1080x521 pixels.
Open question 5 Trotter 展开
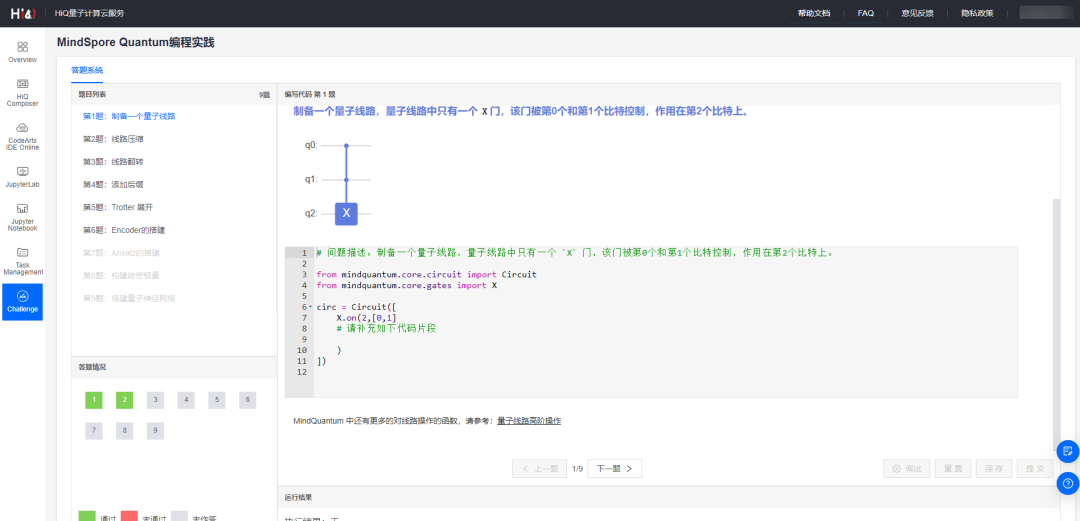point(118,207)
